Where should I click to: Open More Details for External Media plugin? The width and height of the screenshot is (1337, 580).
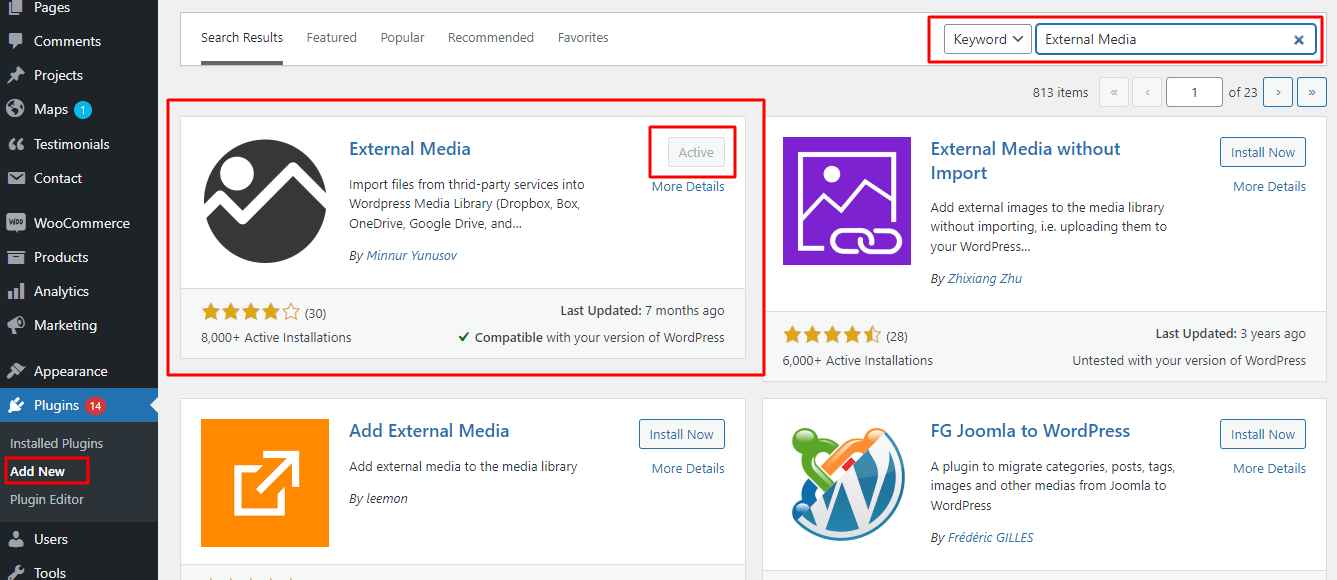(688, 186)
